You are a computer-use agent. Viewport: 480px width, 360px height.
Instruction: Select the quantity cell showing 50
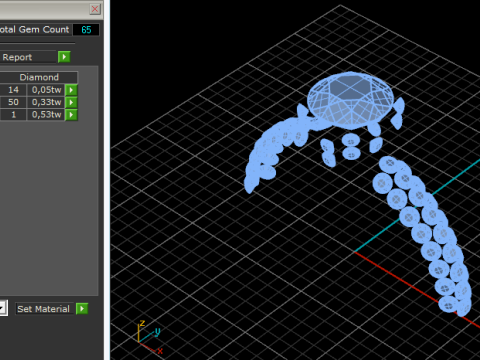click(x=13, y=102)
